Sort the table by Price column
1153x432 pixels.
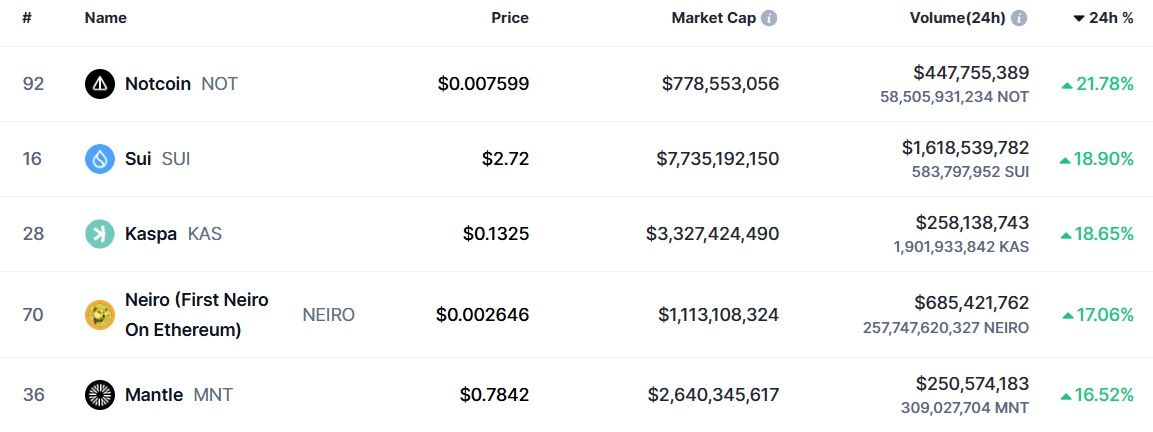coord(509,18)
